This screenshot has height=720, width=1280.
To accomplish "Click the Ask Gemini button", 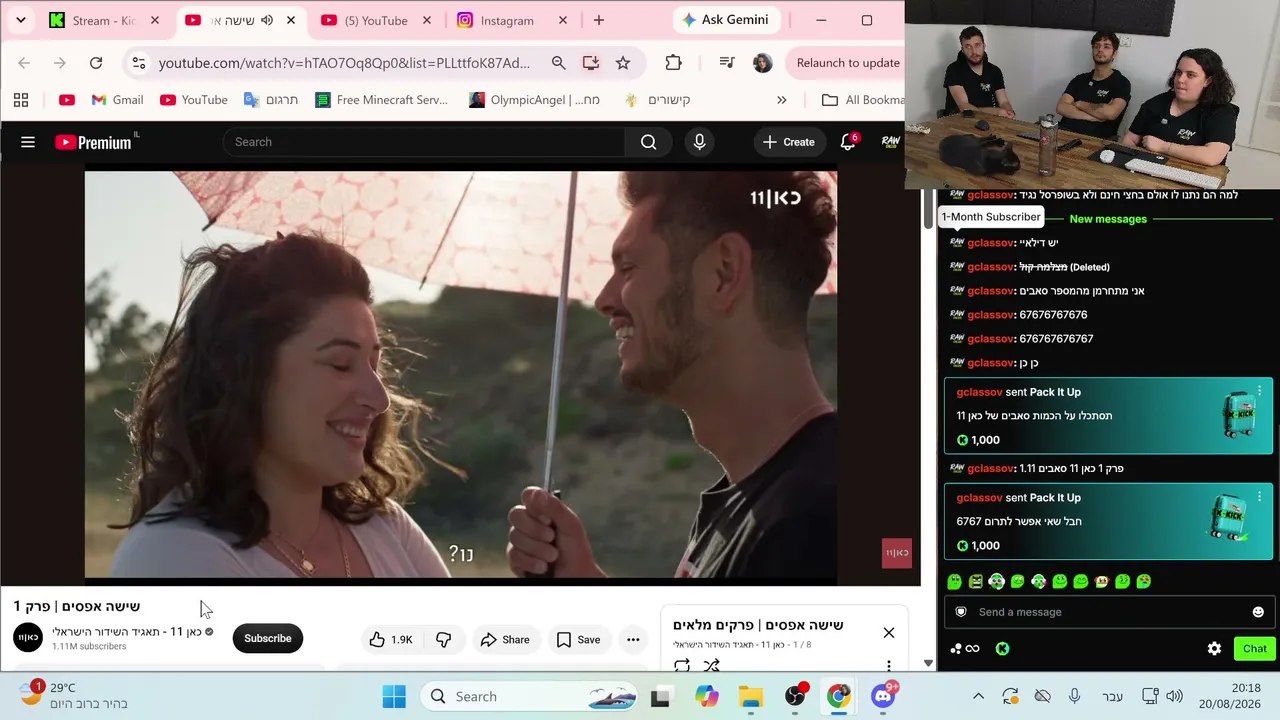I will click(x=725, y=20).
